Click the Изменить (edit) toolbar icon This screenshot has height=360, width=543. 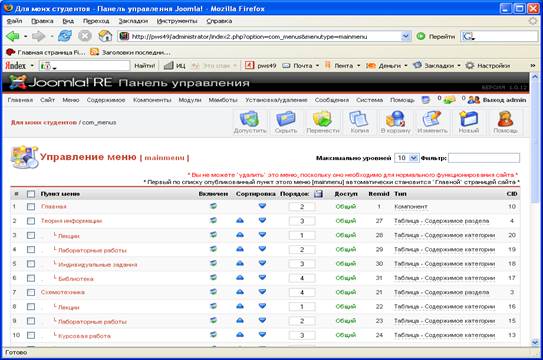pyautogui.click(x=432, y=122)
